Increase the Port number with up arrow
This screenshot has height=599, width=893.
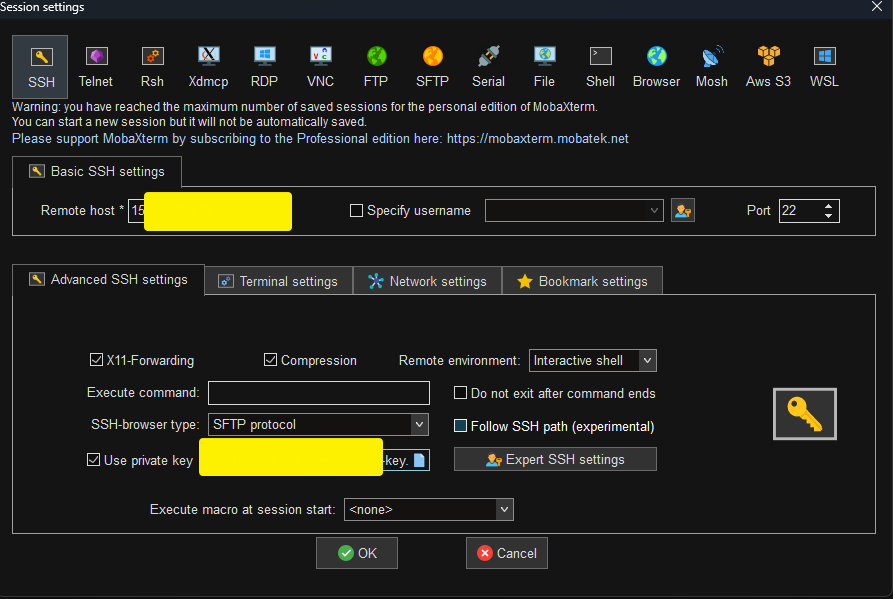point(829,206)
